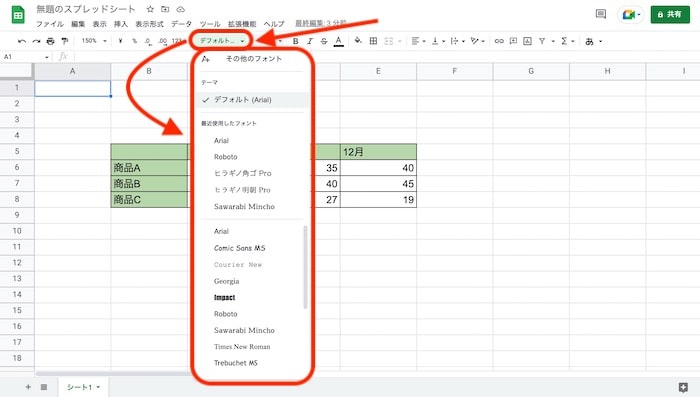The image size is (700, 397).
Task: Start a Google Meet call
Action: point(631,15)
